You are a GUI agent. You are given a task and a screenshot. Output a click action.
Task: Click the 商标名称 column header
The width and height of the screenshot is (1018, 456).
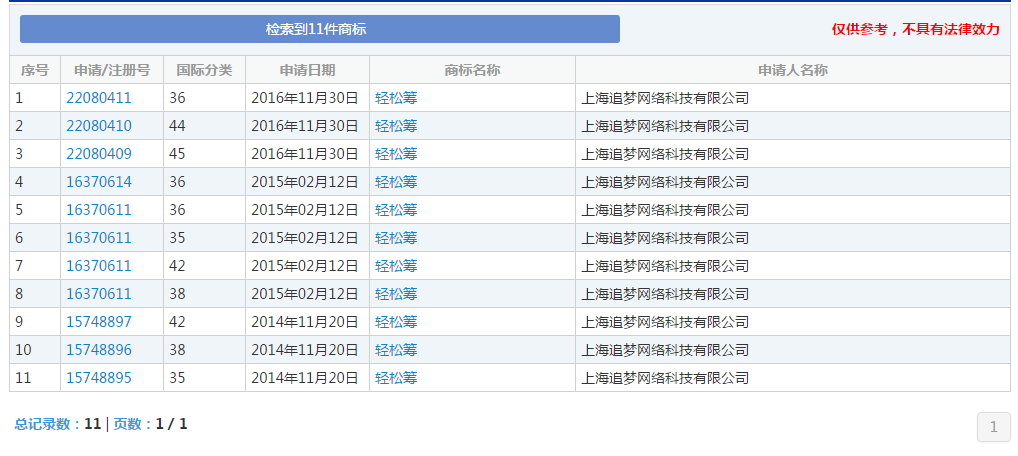coord(472,70)
